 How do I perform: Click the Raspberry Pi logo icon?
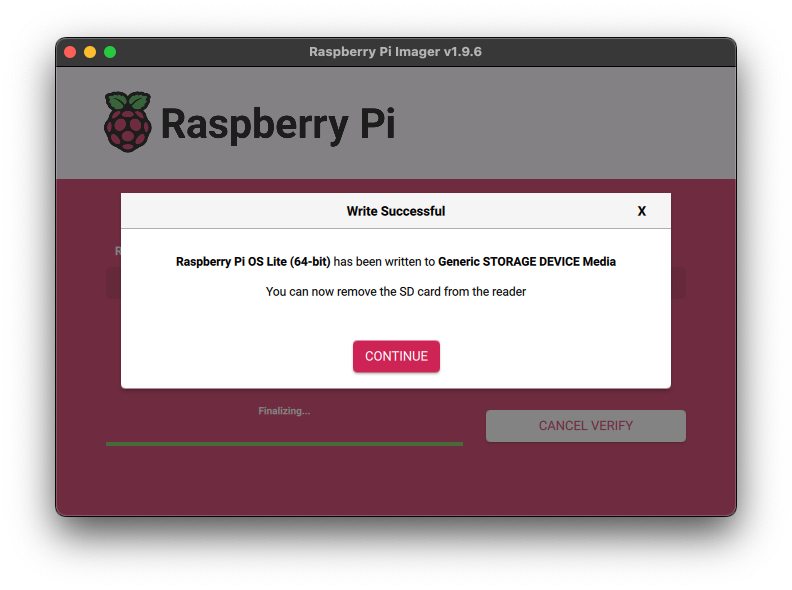click(127, 122)
